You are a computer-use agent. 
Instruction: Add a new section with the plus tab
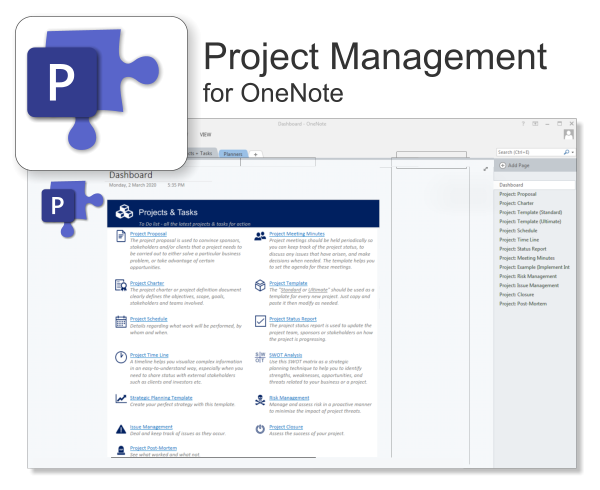[255, 154]
